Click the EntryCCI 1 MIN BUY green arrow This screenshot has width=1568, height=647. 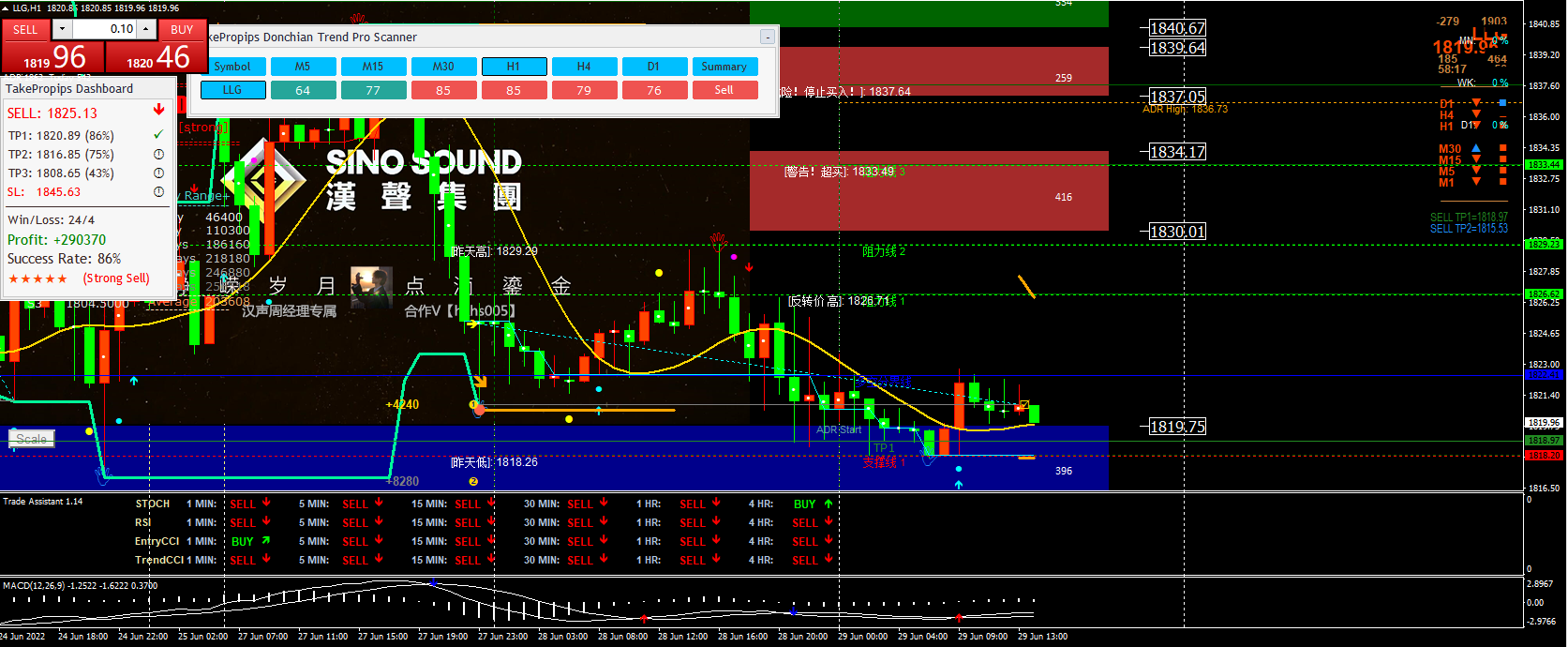point(266,540)
